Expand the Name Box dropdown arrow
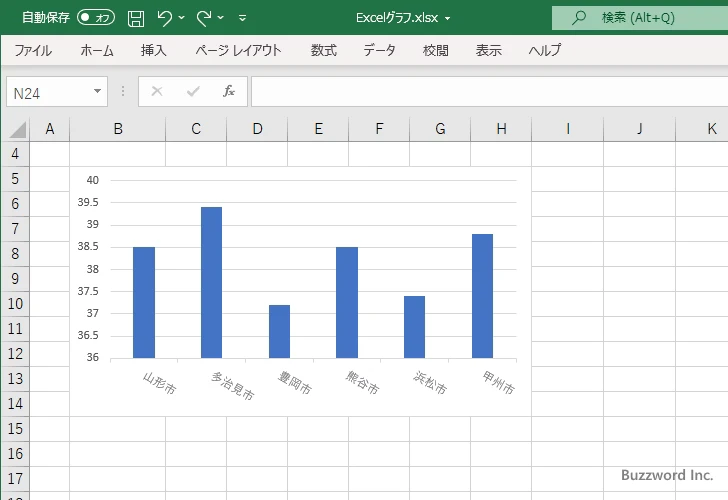This screenshot has width=728, height=500. [98, 91]
